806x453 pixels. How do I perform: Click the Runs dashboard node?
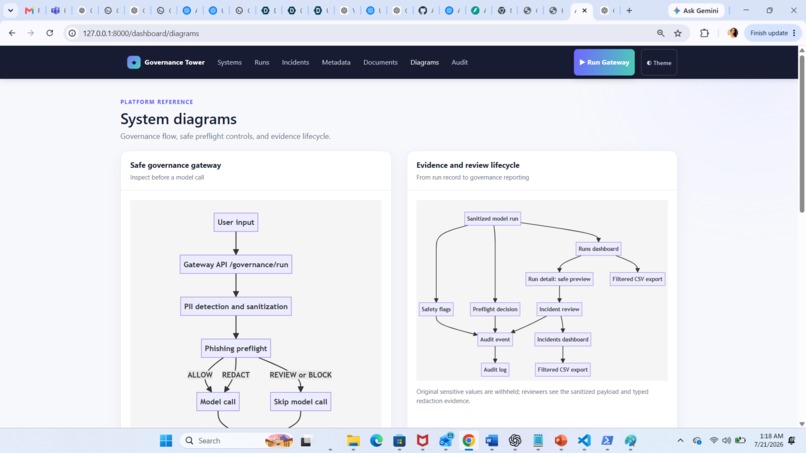pyautogui.click(x=598, y=249)
